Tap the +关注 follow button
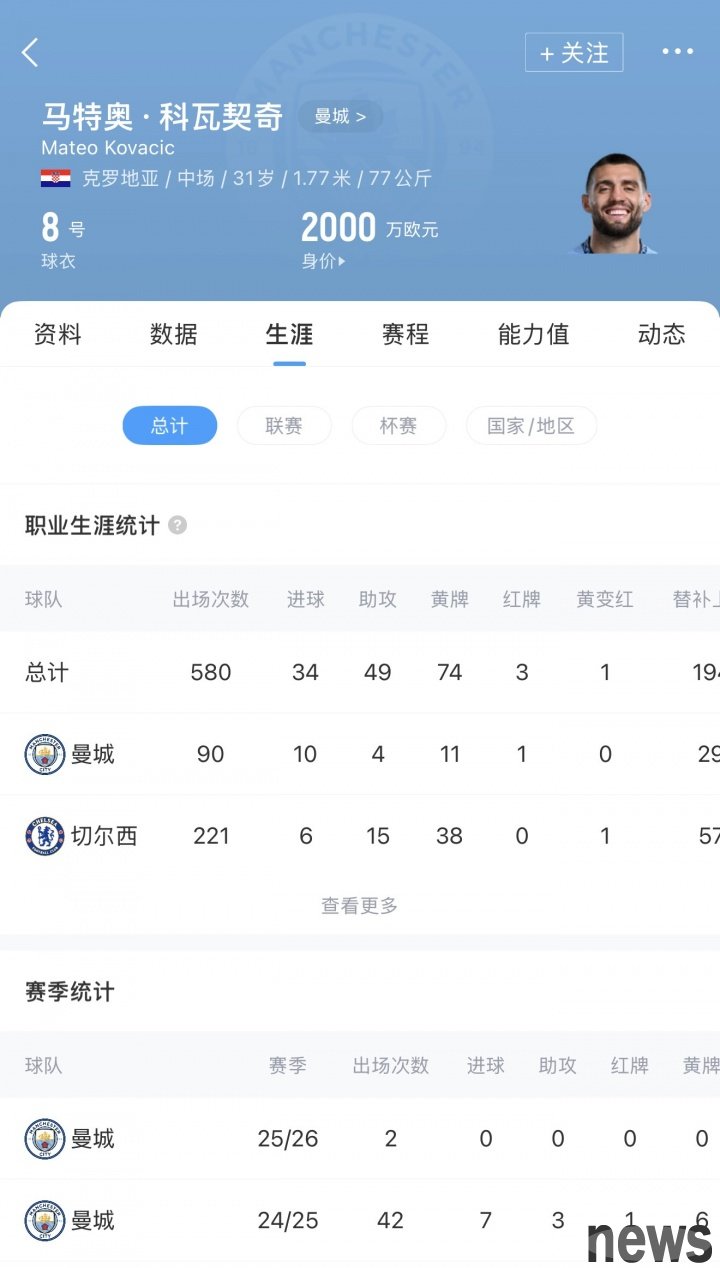Viewport: 720px width, 1268px height. (574, 53)
